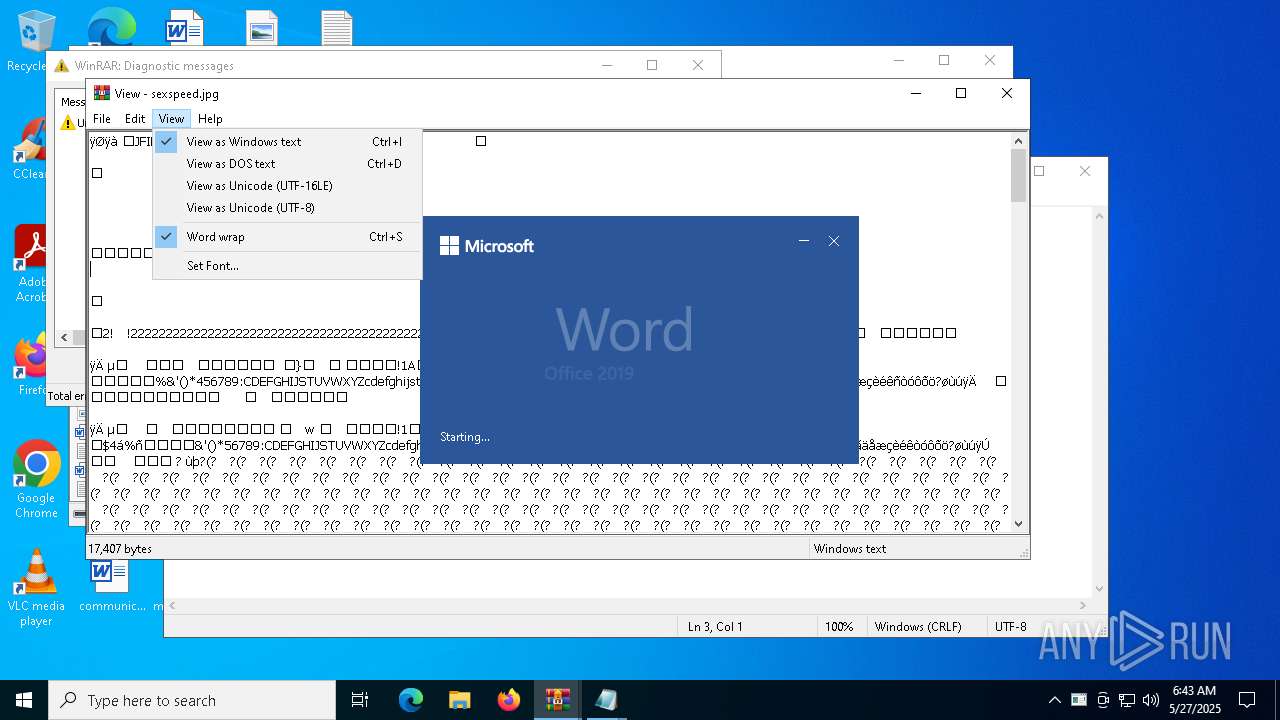The height and width of the screenshot is (720, 1280).
Task: Open network icon in system tray
Action: click(x=1127, y=700)
